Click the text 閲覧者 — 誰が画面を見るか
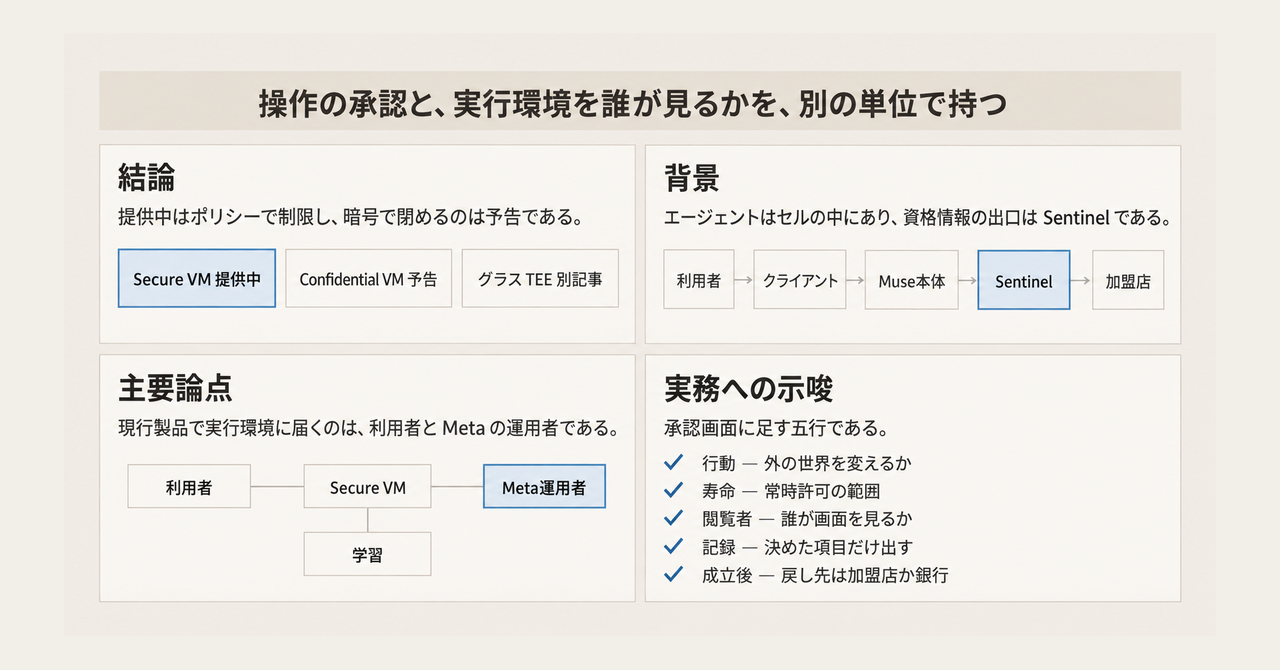Viewport: 1280px width, 670px height. click(807, 519)
